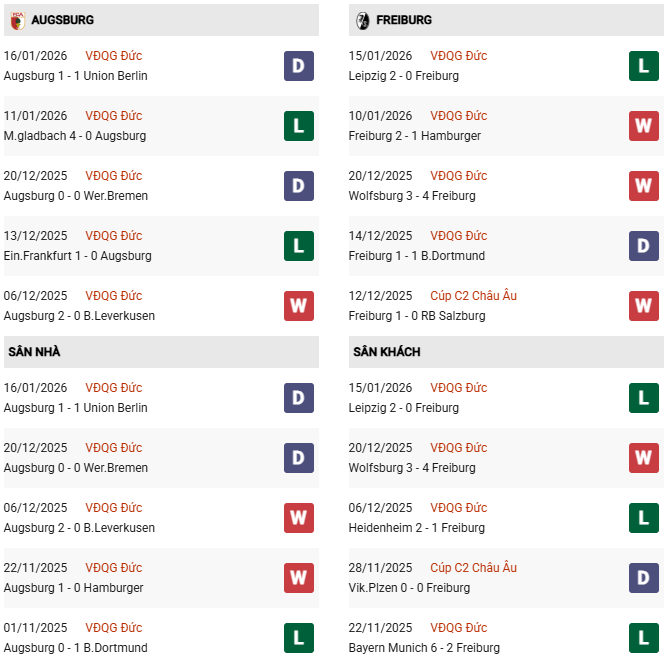This screenshot has width=670, height=665.
Task: Open the AUGSBURG team header
Action: point(63,20)
